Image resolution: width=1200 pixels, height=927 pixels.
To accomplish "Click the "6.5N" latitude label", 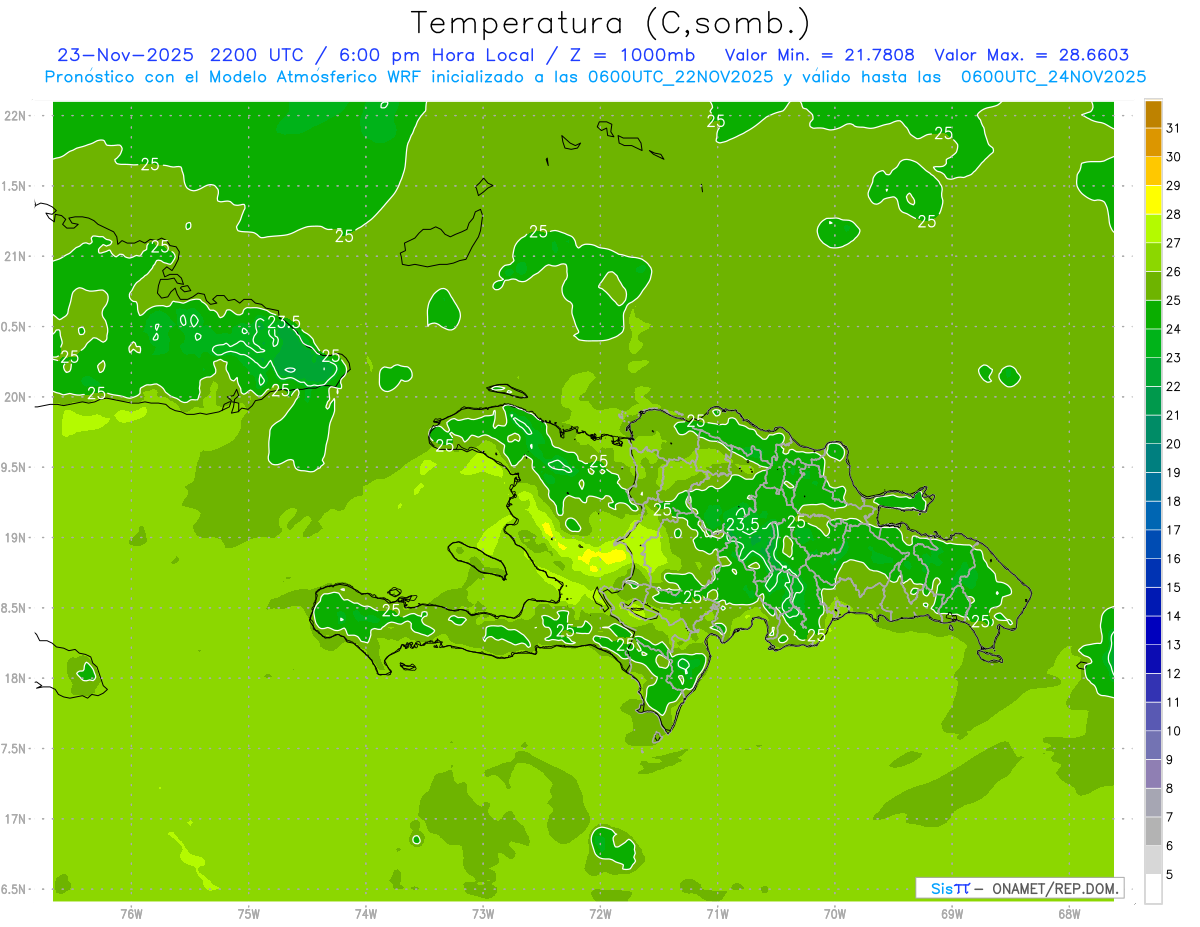I will (15, 889).
